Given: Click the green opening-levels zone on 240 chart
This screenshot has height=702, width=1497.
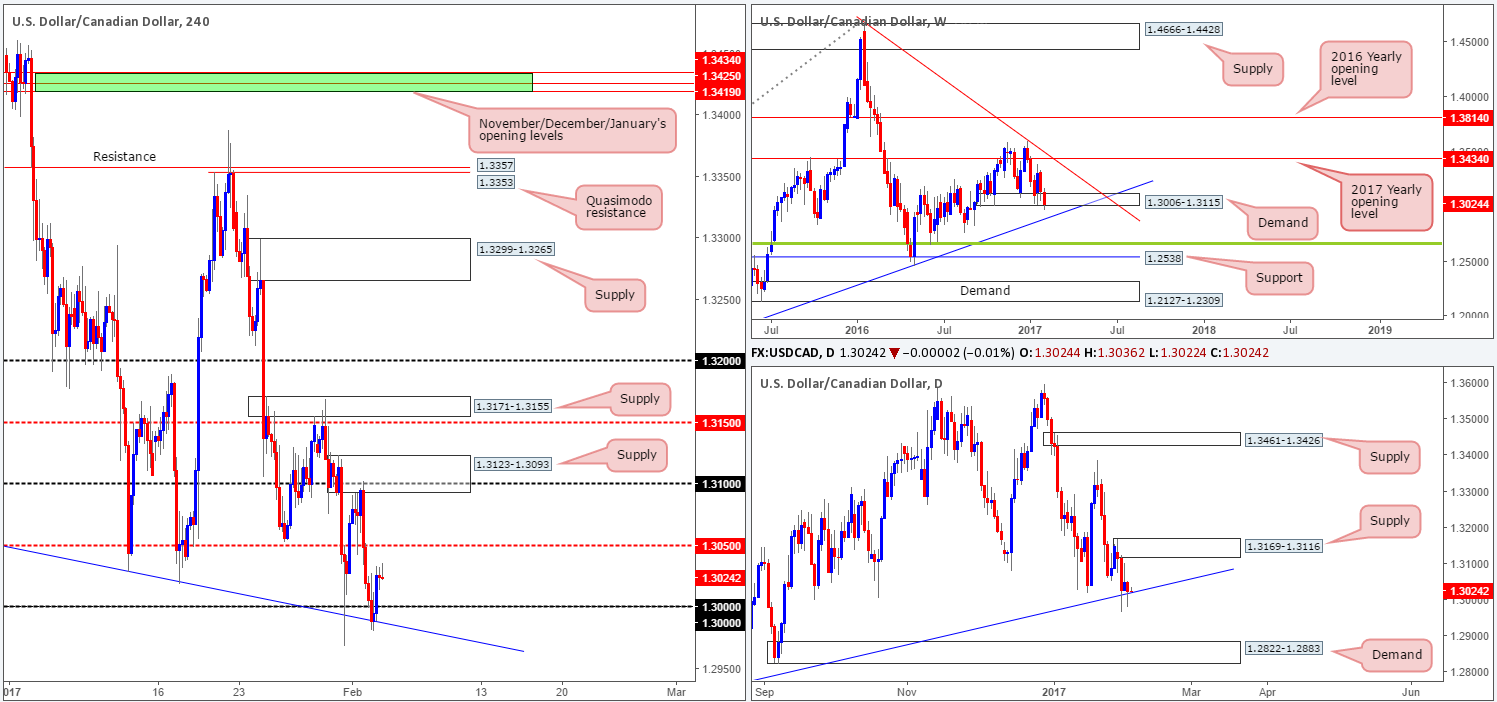Looking at the screenshot, I should point(284,82).
